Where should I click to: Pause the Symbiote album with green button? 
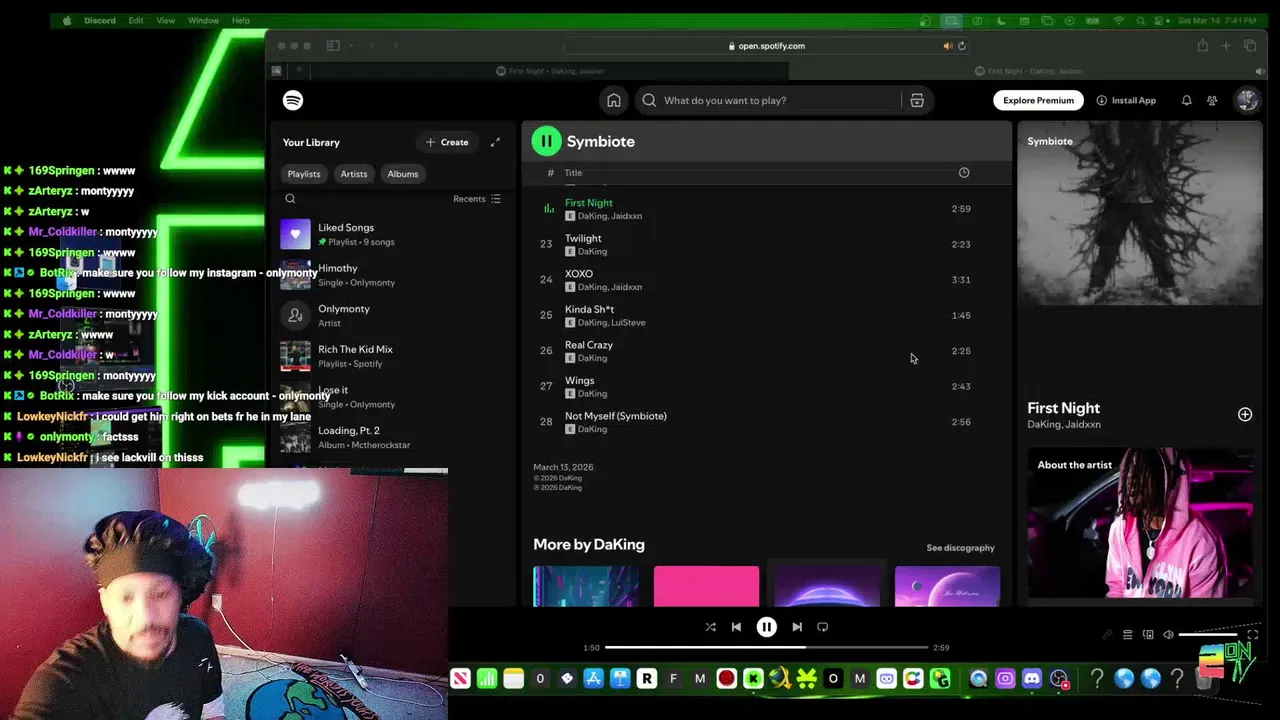(x=546, y=141)
